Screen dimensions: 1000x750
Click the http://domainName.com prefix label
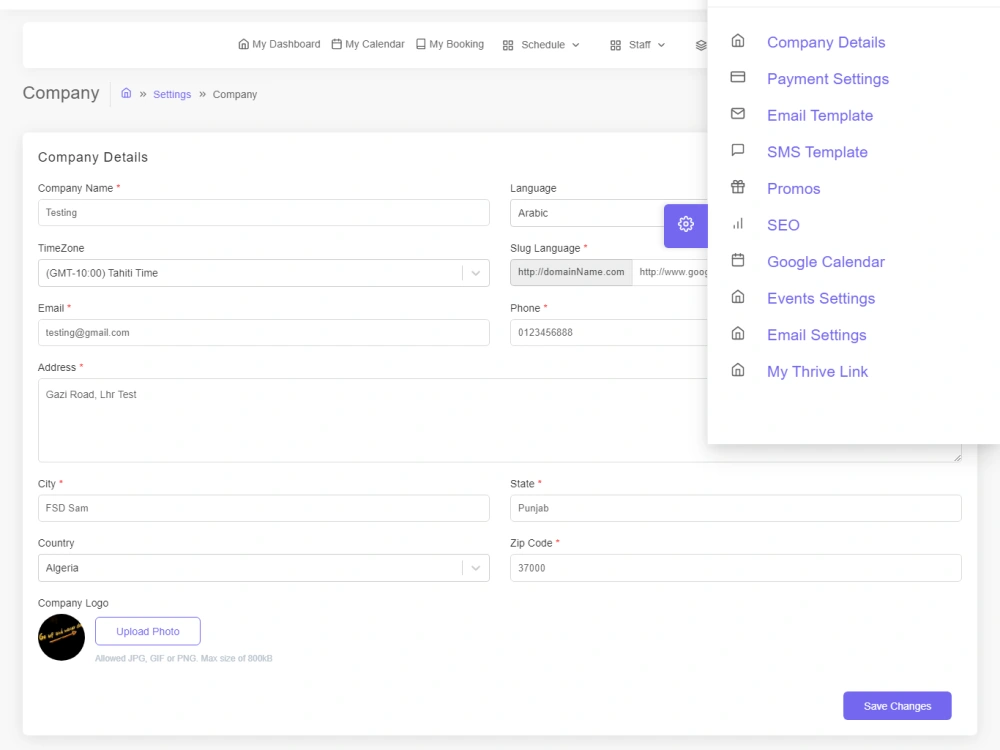click(571, 272)
